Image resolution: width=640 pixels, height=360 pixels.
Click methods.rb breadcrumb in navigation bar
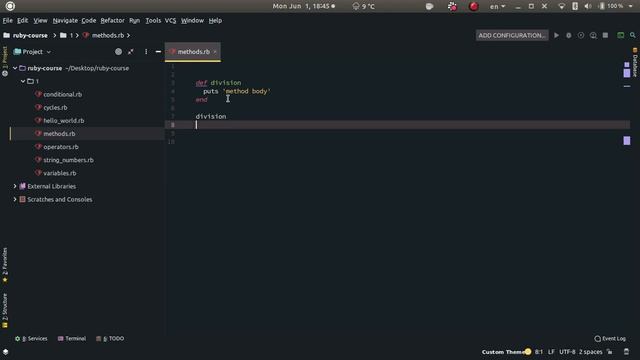[x=108, y=36]
